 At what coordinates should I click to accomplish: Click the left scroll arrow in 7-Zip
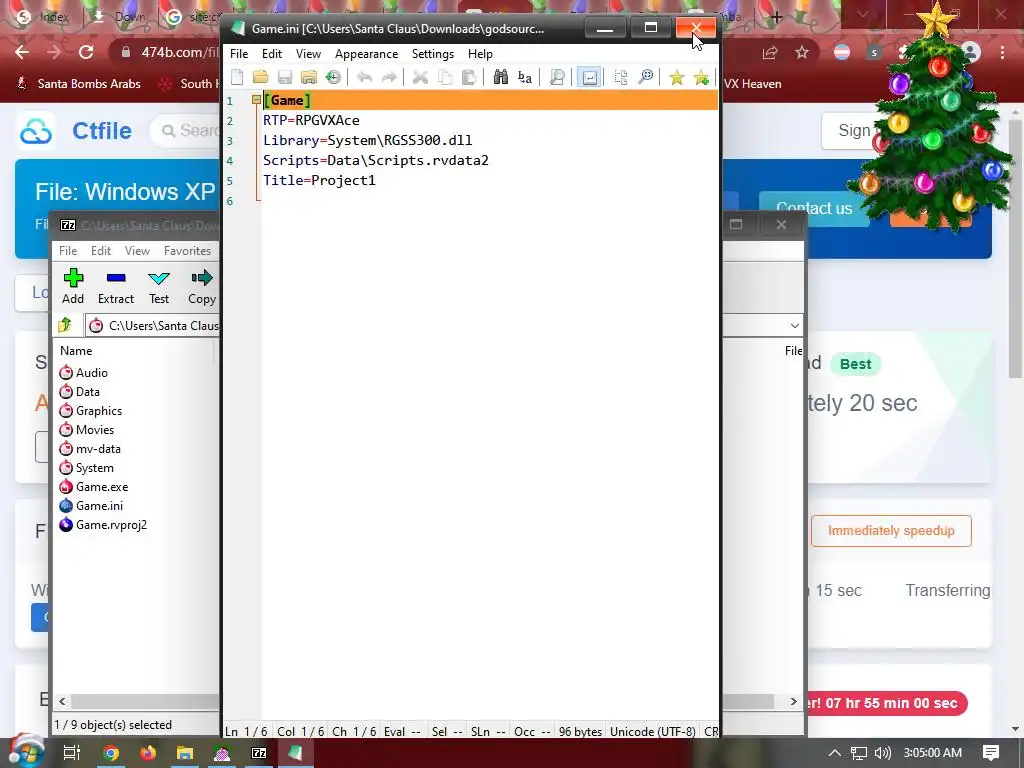[62, 701]
